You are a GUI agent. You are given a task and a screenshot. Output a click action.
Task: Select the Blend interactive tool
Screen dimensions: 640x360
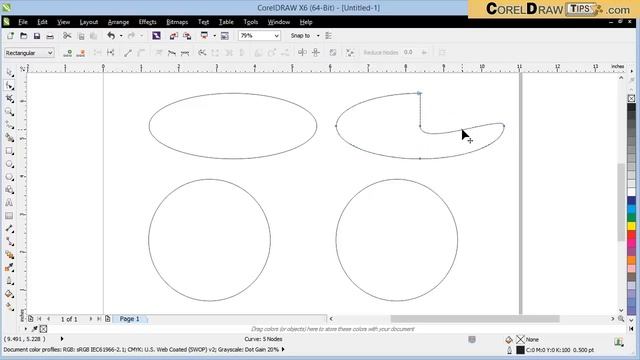pyautogui.click(x=9, y=255)
